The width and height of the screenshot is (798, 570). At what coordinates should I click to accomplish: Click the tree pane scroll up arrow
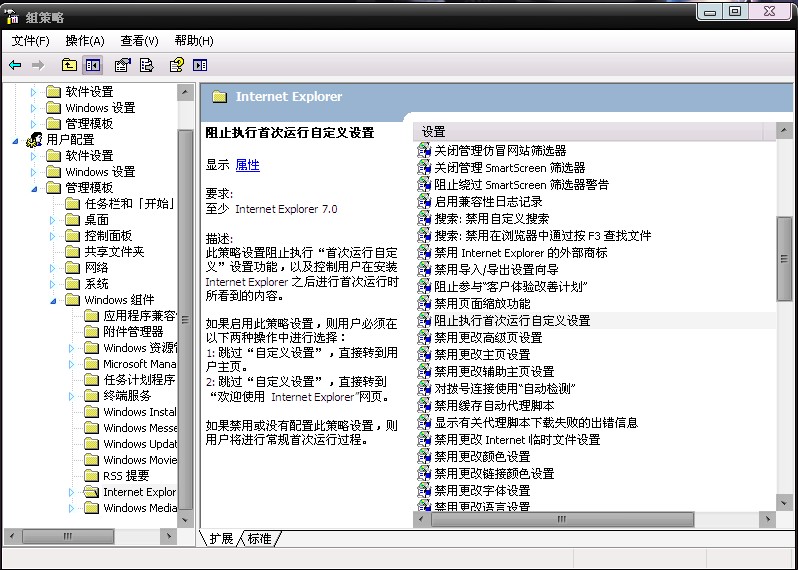(x=185, y=92)
